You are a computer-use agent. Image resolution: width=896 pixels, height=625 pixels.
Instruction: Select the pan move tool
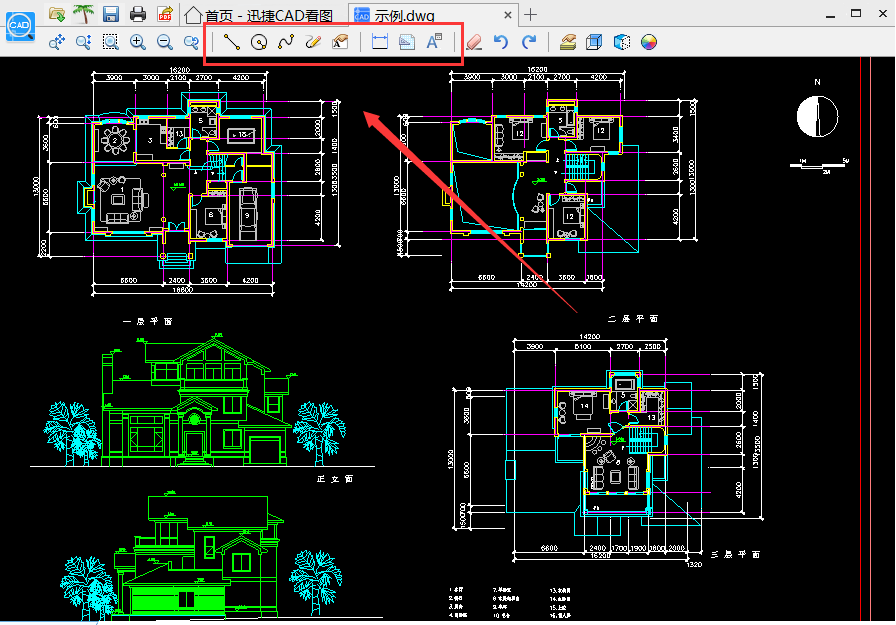(57, 42)
